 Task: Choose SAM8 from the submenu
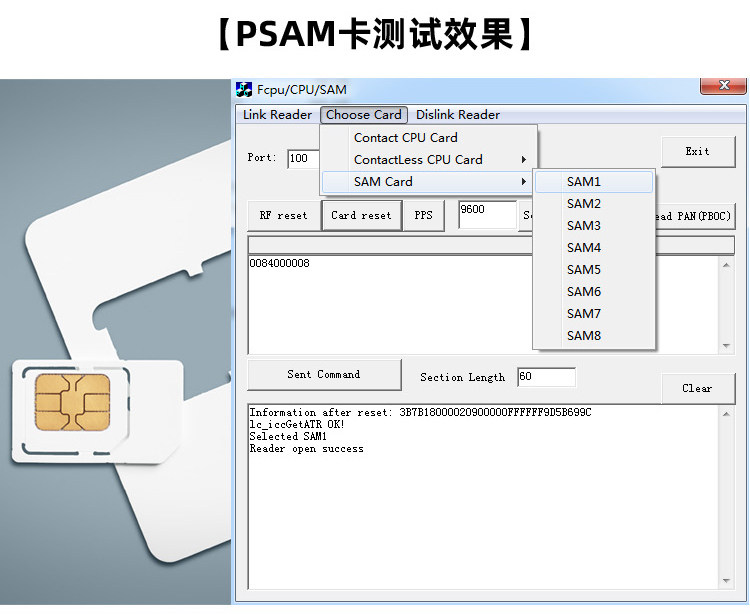click(x=594, y=336)
